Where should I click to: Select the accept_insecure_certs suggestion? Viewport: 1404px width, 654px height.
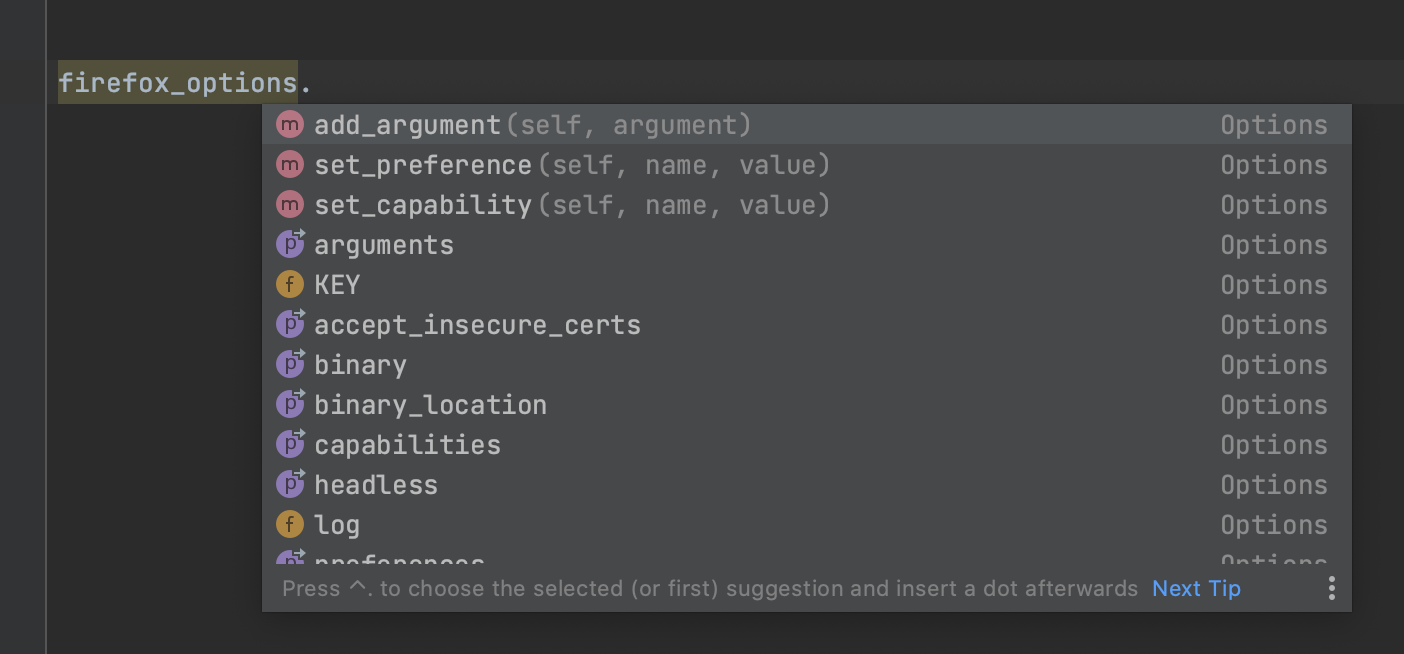[477, 325]
